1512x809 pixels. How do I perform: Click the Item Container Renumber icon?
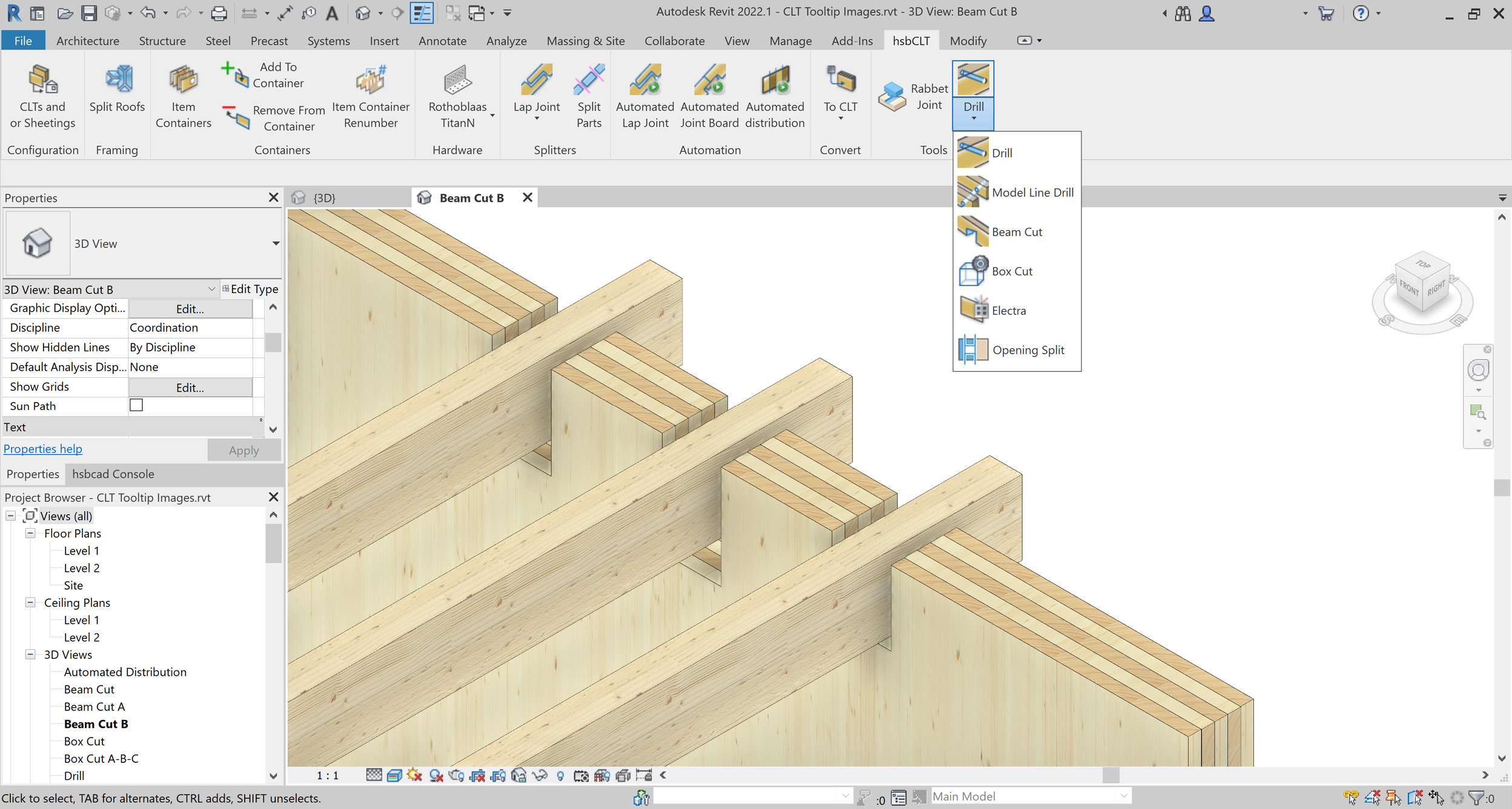pos(370,80)
